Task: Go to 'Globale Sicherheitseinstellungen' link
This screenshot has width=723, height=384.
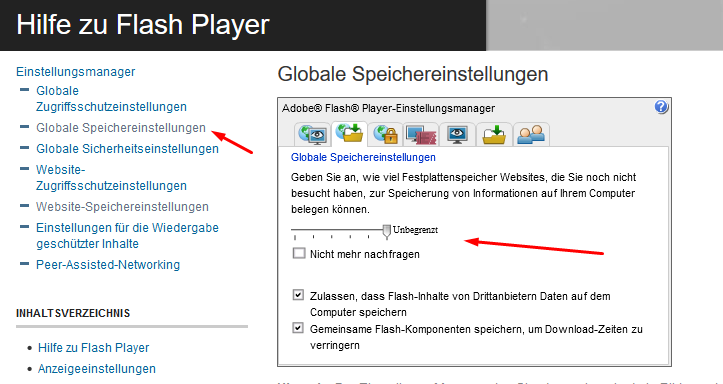Action: 127,149
